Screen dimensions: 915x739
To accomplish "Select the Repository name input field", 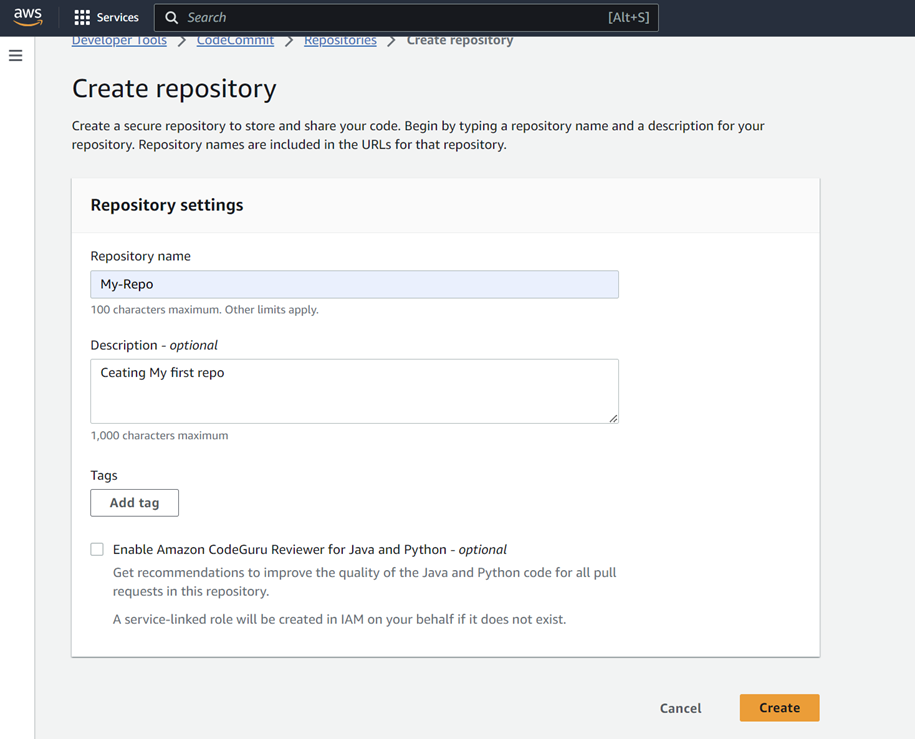I will [354, 284].
